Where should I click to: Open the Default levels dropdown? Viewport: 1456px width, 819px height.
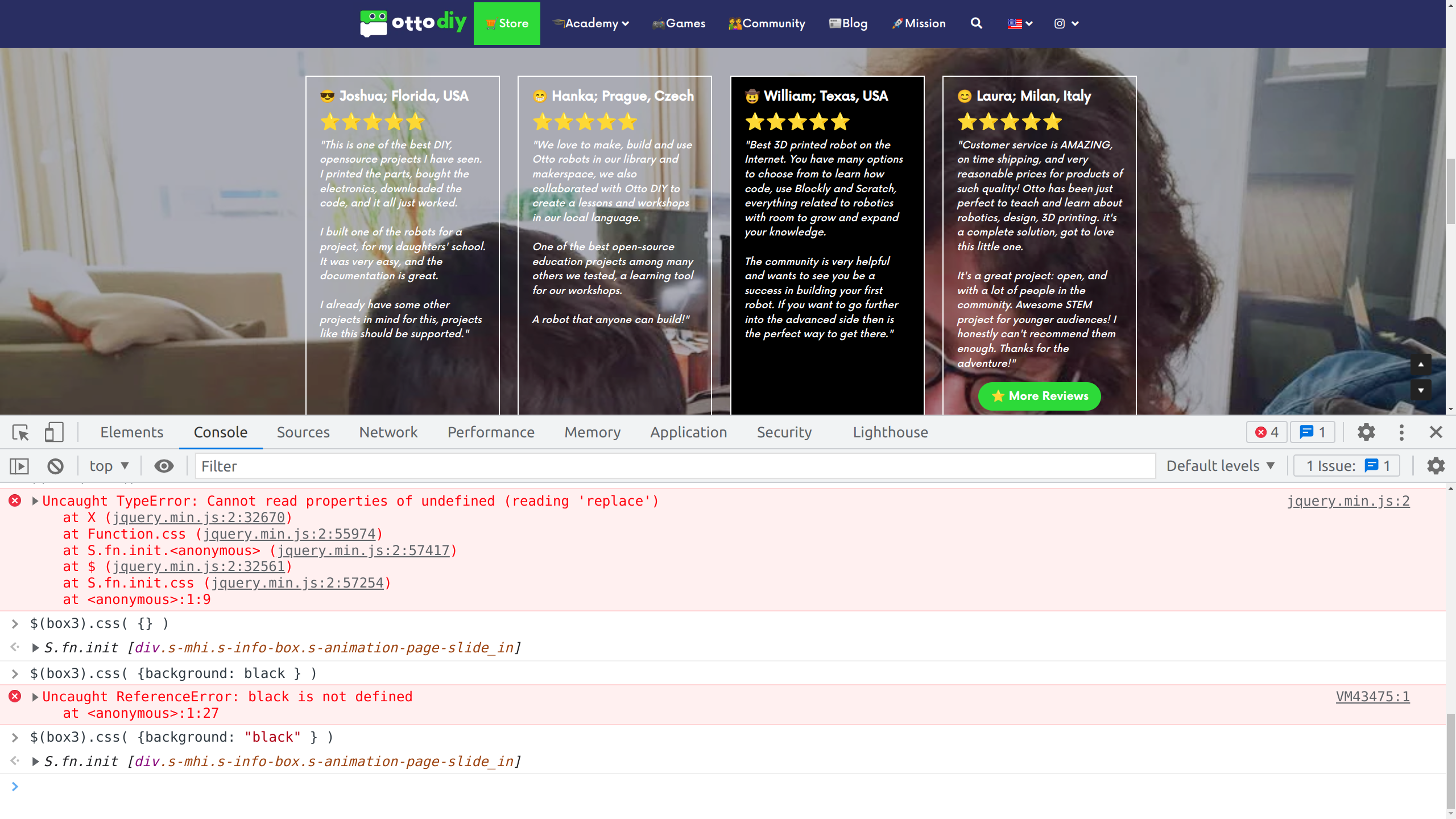(x=1220, y=466)
